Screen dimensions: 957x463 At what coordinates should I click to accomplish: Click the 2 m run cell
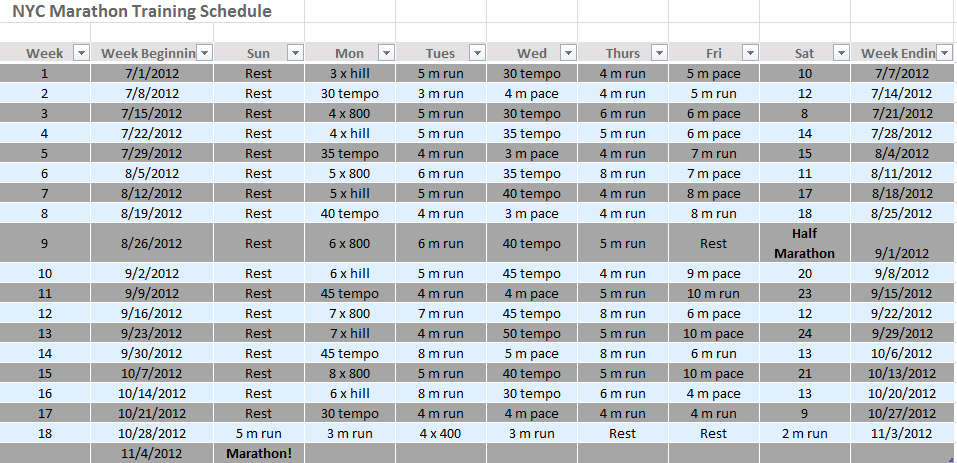(804, 433)
